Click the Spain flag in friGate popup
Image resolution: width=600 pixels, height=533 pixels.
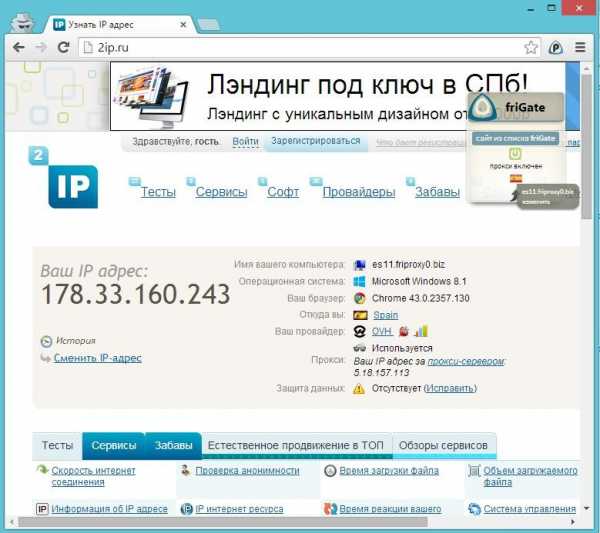[516, 178]
